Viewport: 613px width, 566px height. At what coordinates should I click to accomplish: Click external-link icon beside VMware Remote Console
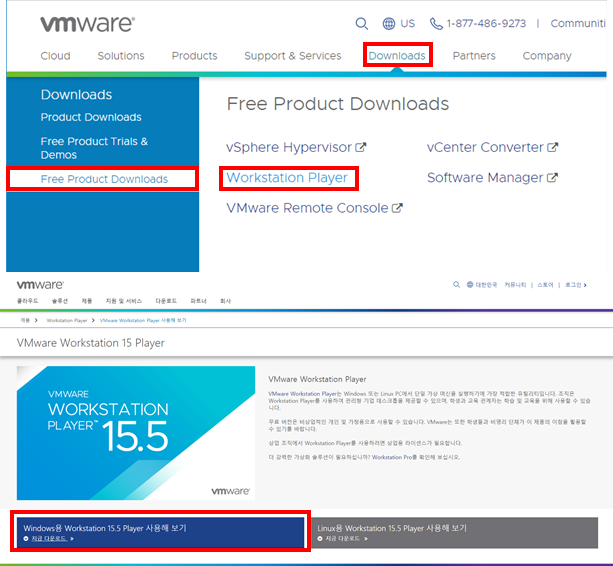397,208
